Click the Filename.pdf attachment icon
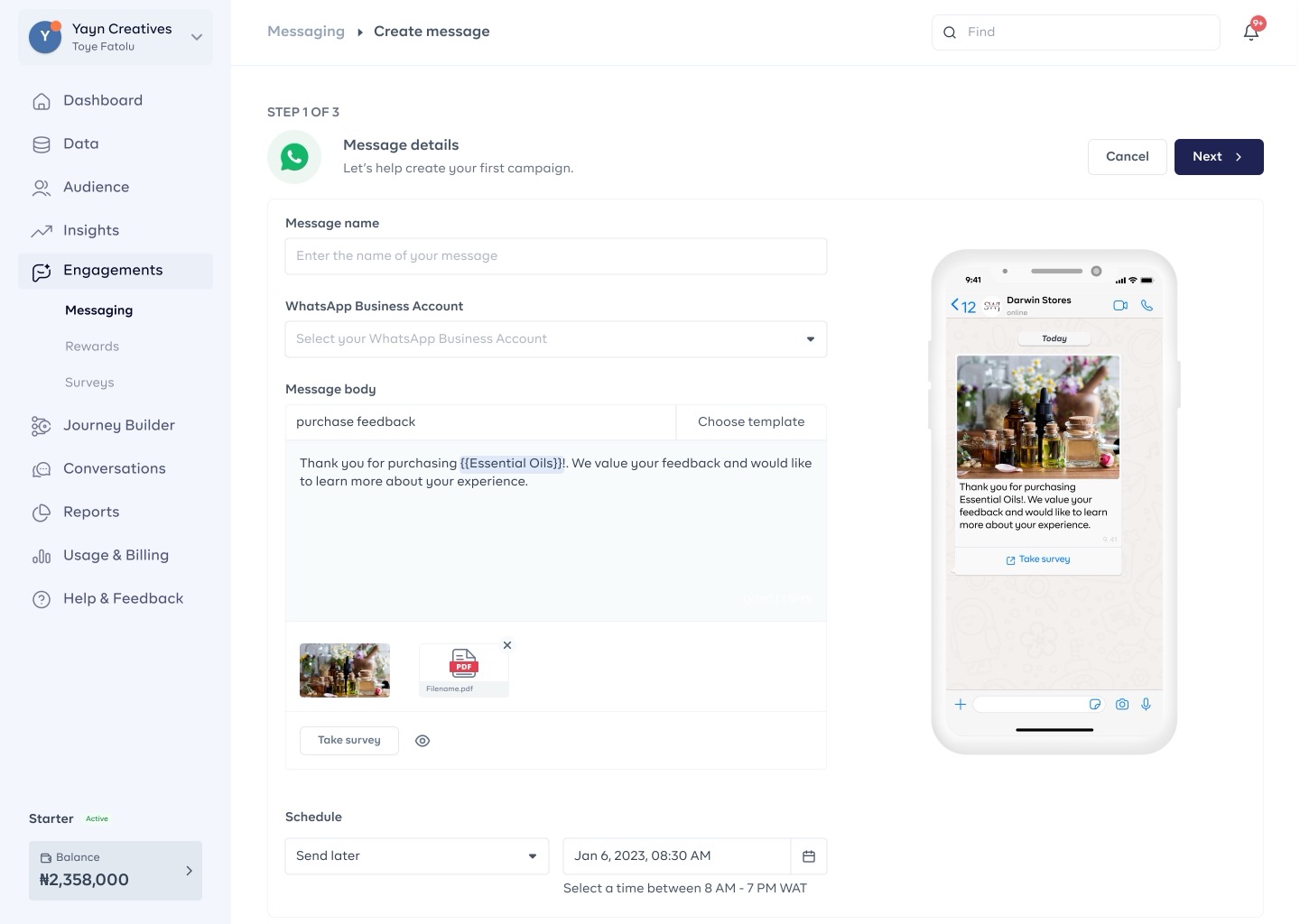Screen dimensions: 1300x924 coord(464,663)
